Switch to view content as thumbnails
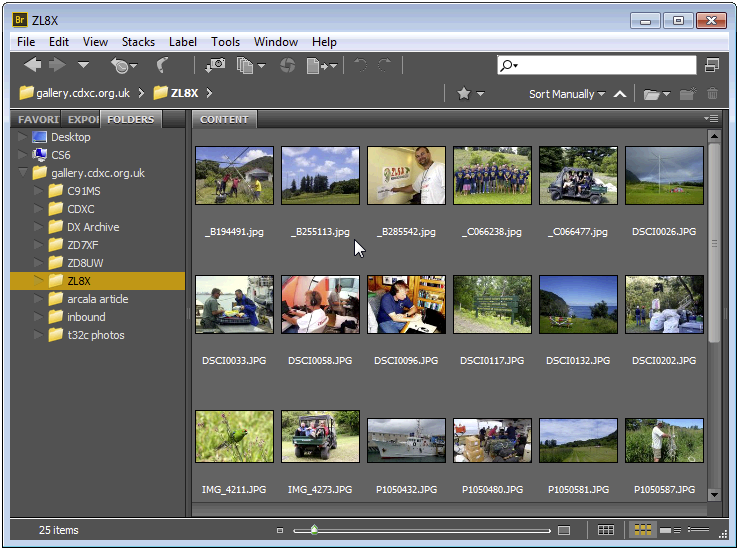This screenshot has height=552, width=740. pyautogui.click(x=642, y=530)
